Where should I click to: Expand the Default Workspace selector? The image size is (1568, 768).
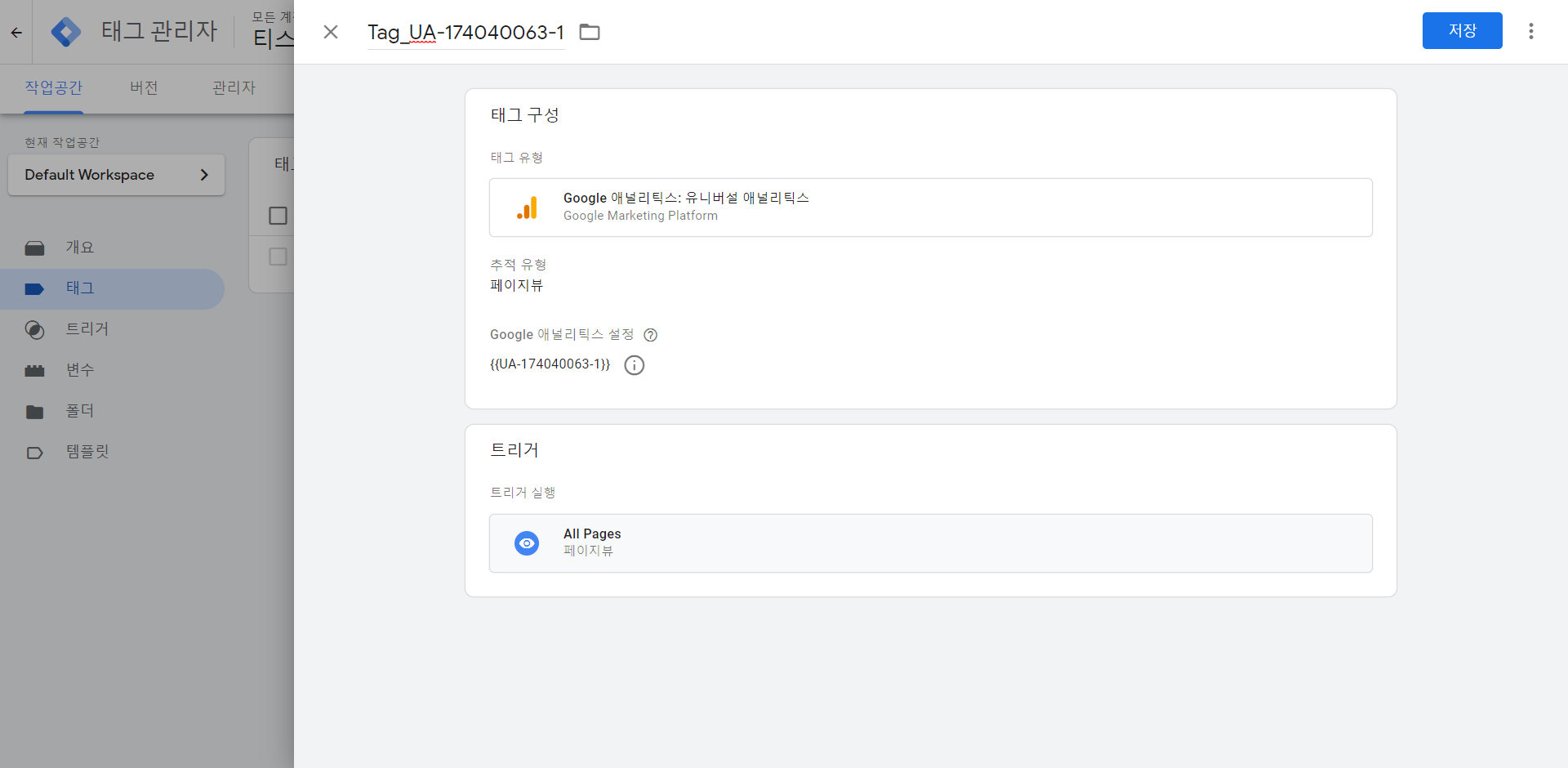117,175
